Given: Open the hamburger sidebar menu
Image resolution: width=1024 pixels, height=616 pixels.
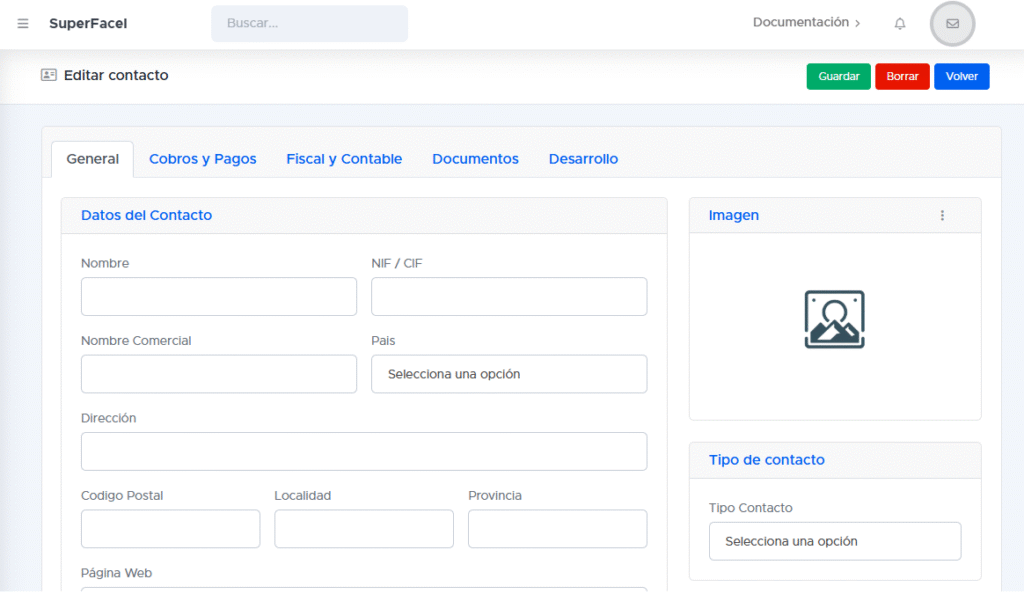Looking at the screenshot, I should pos(23,24).
